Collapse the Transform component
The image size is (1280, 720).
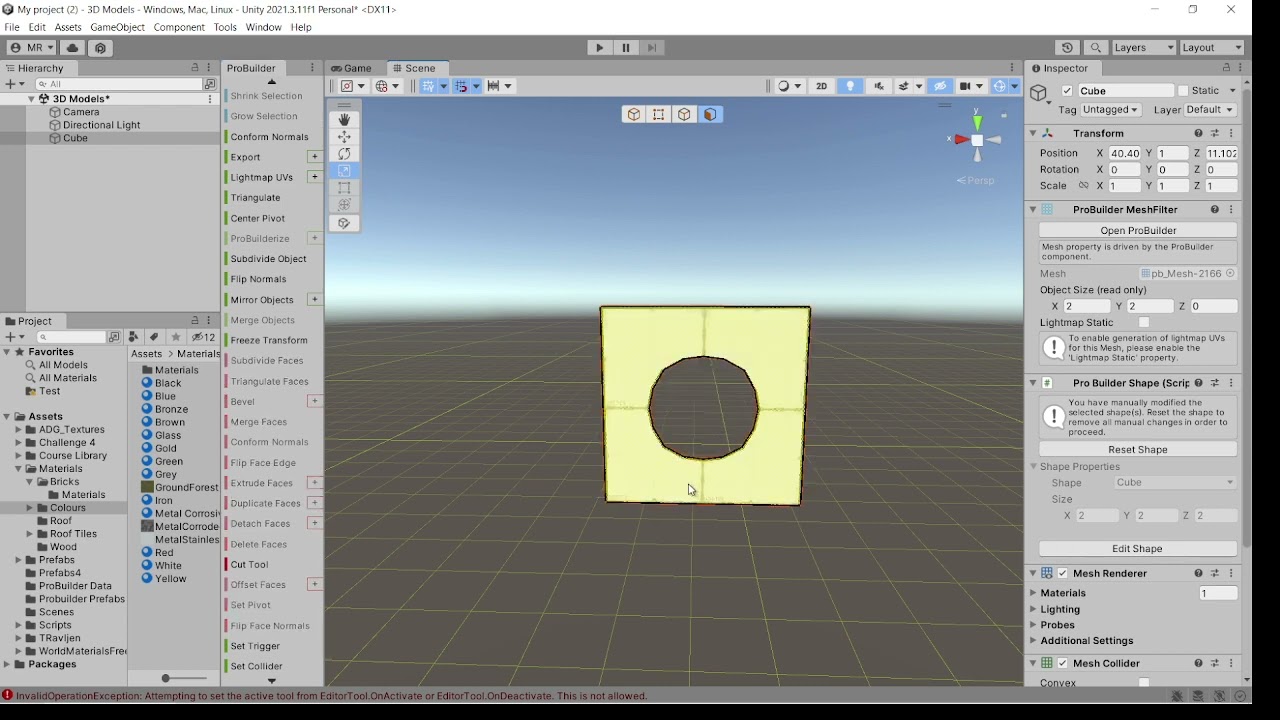[x=1033, y=133]
